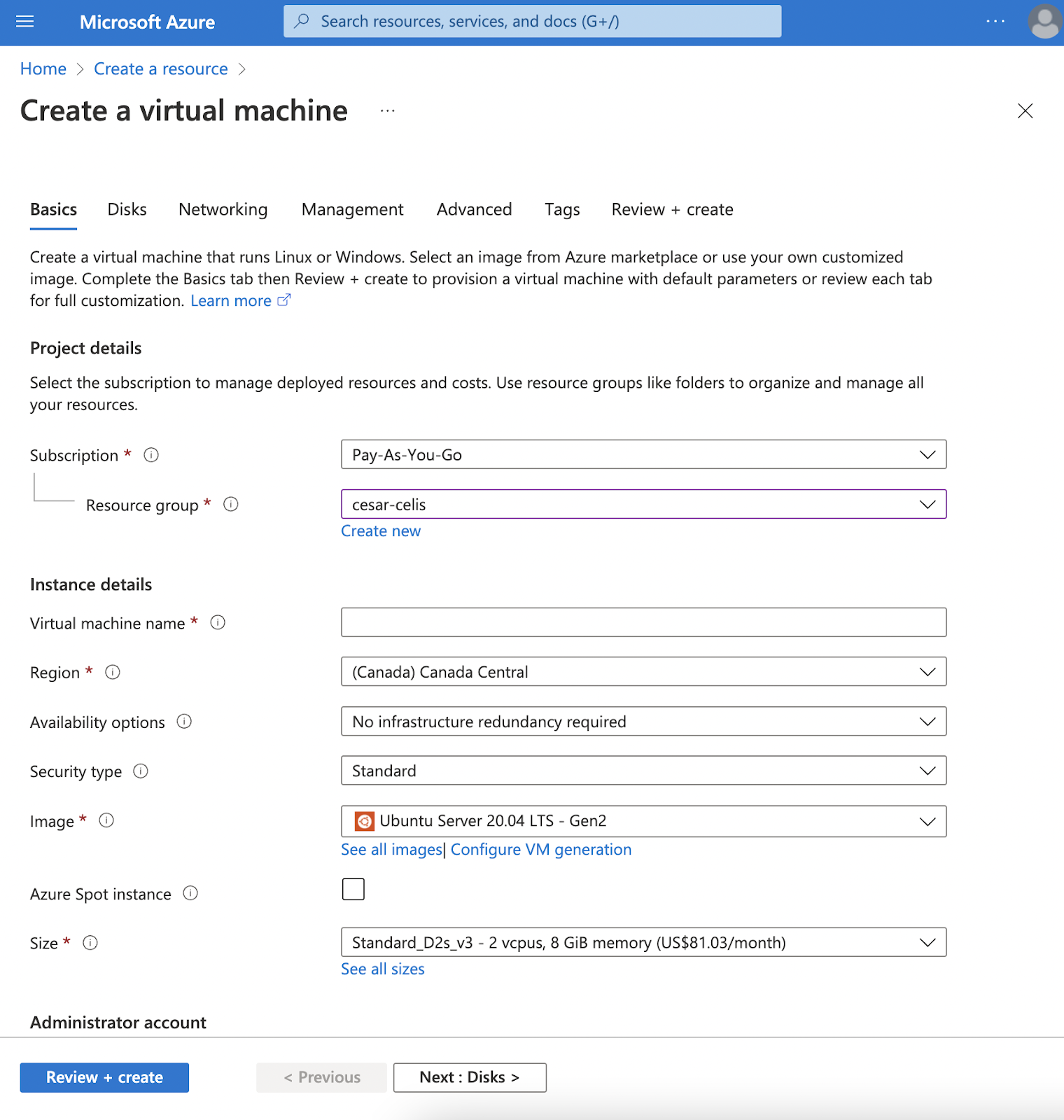
Task: Click the Create new resource group link
Action: click(x=381, y=531)
